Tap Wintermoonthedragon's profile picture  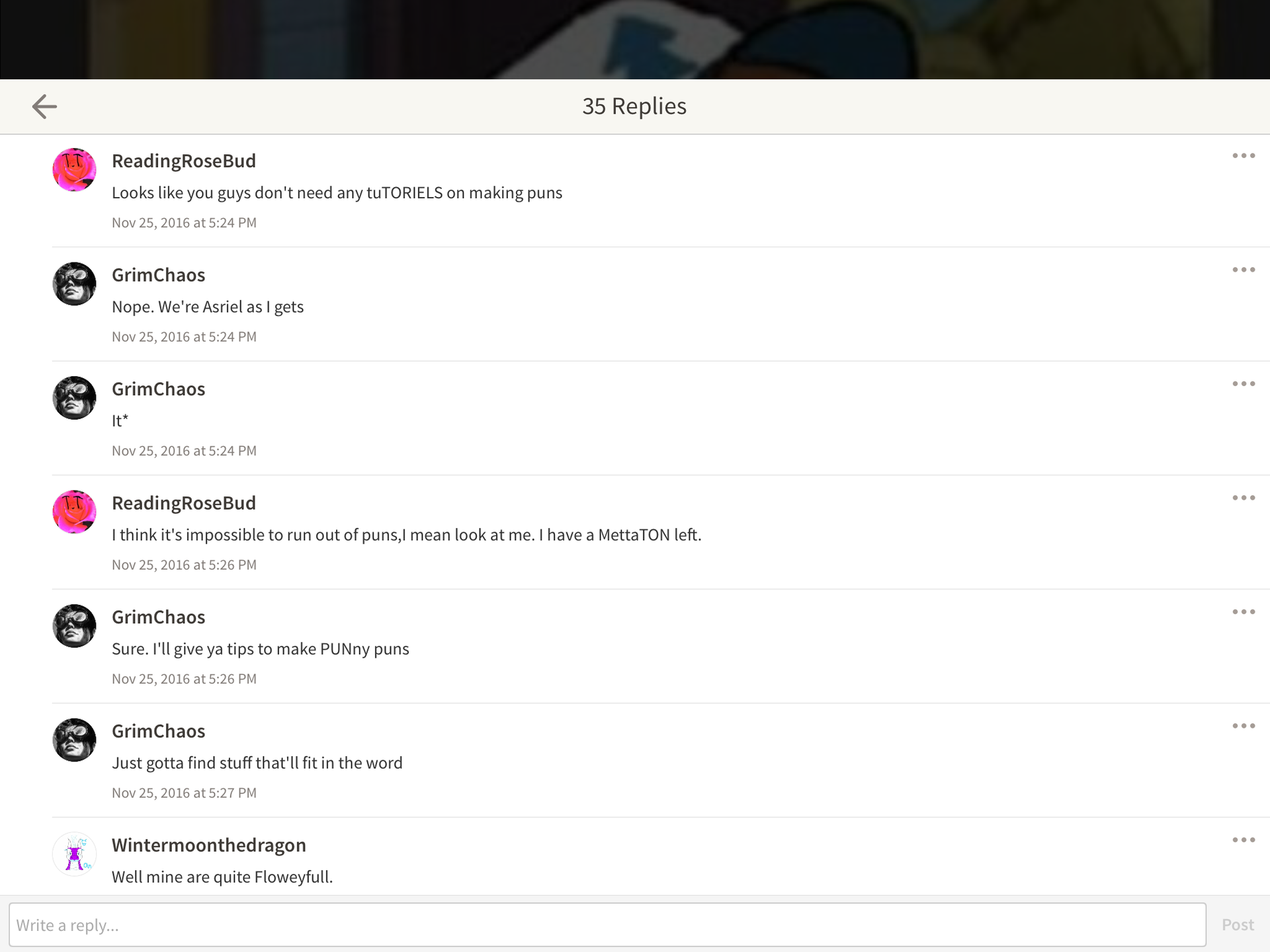coord(74,854)
